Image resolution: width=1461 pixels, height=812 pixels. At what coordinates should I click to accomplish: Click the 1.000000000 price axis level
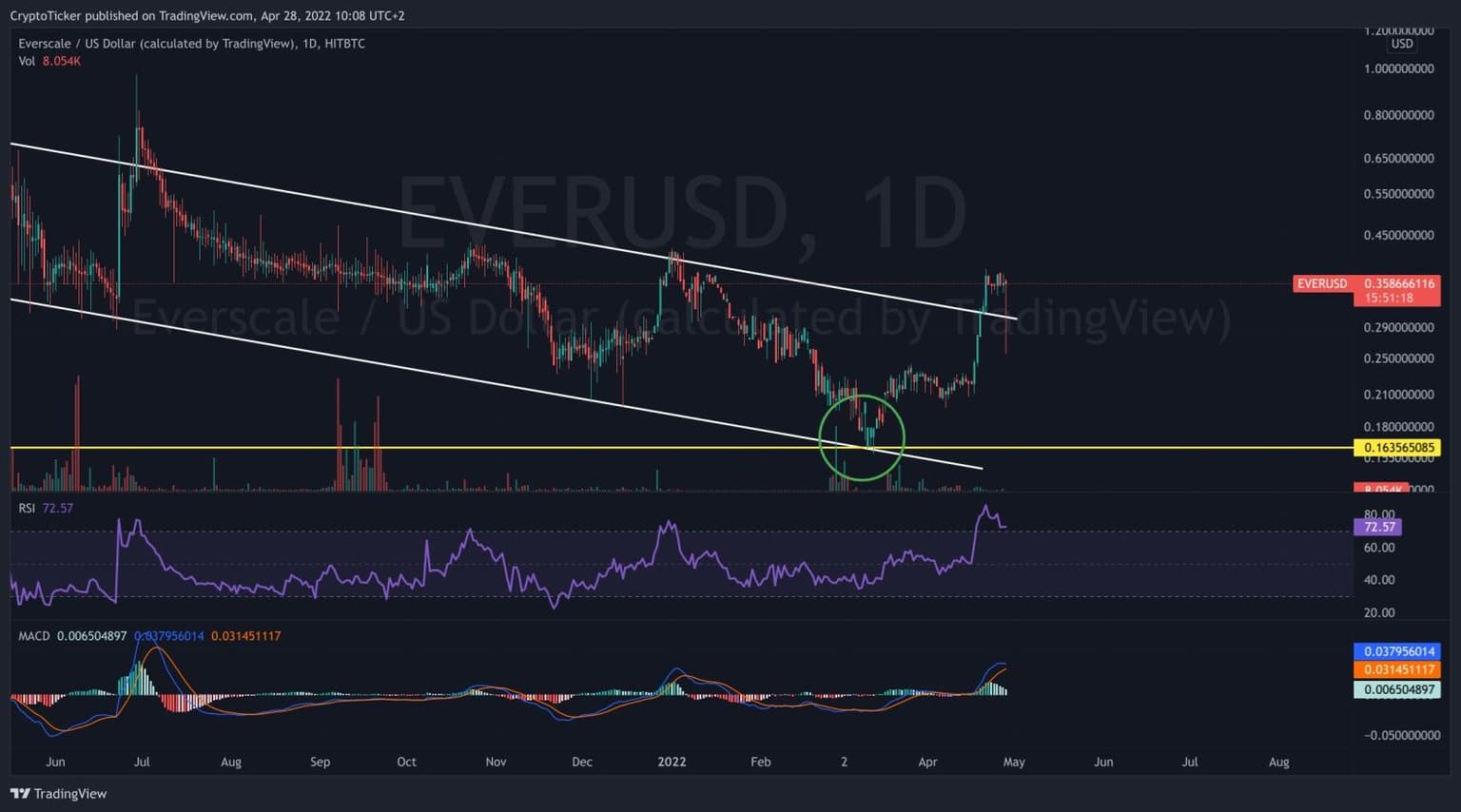pos(1398,68)
